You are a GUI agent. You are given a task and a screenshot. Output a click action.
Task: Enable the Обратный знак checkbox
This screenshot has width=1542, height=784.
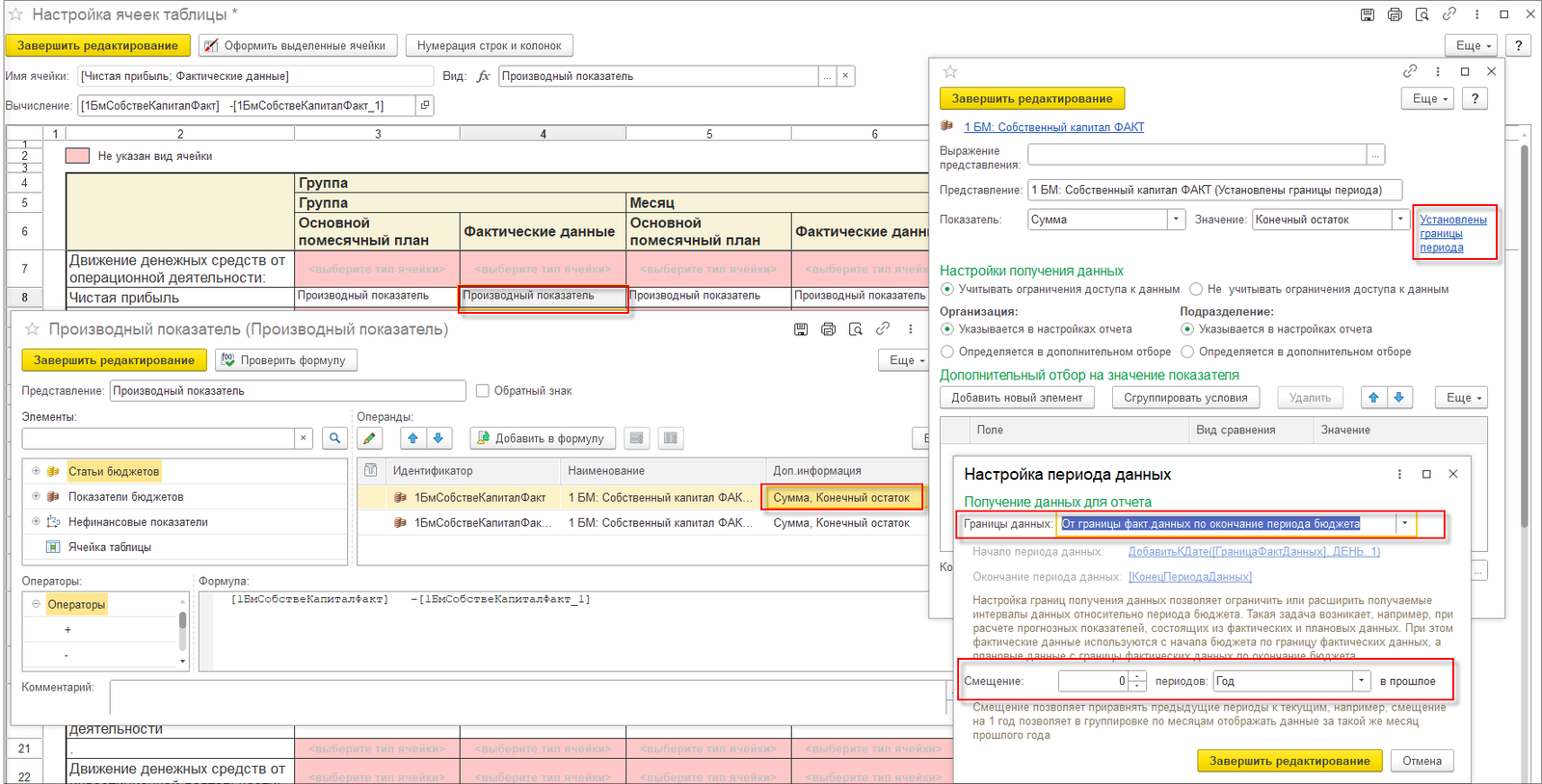[483, 391]
